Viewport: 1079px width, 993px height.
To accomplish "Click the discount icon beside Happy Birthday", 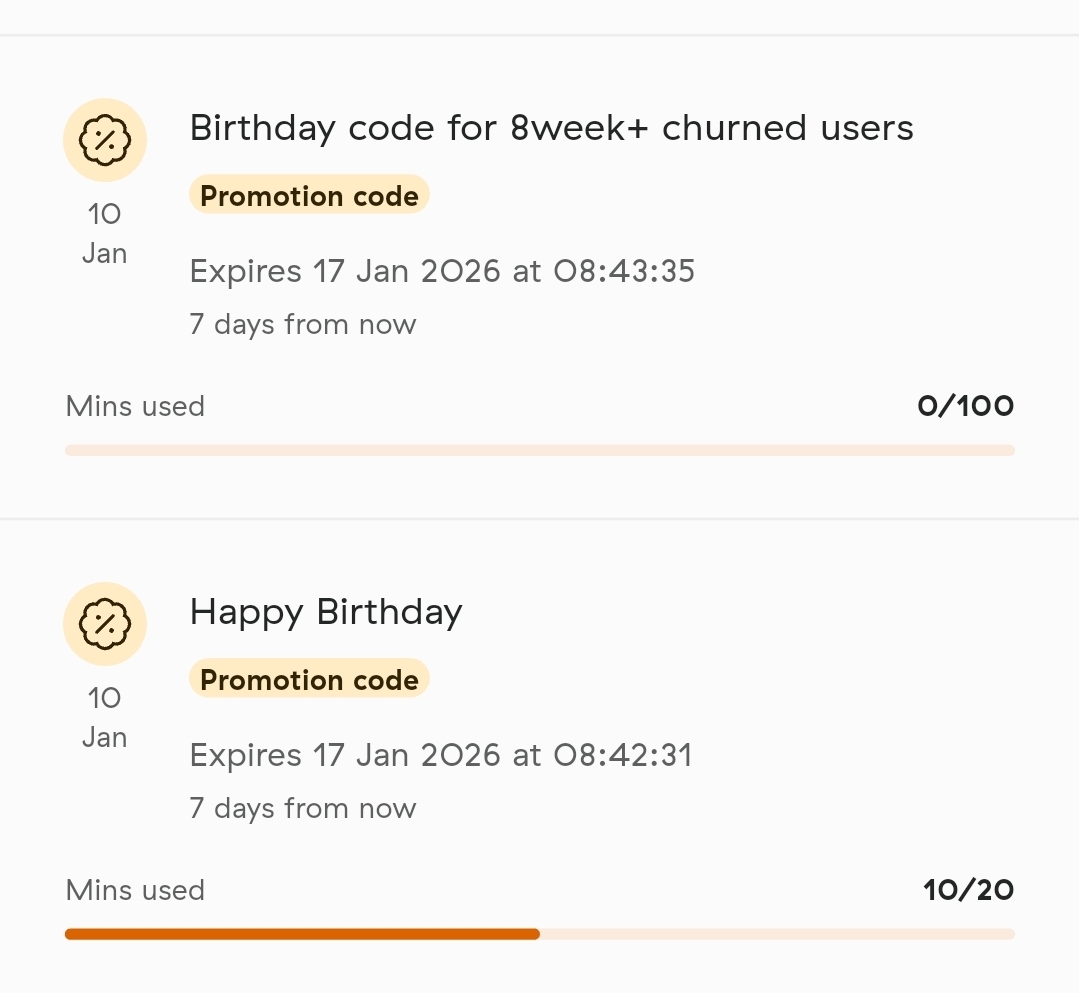I will point(105,624).
